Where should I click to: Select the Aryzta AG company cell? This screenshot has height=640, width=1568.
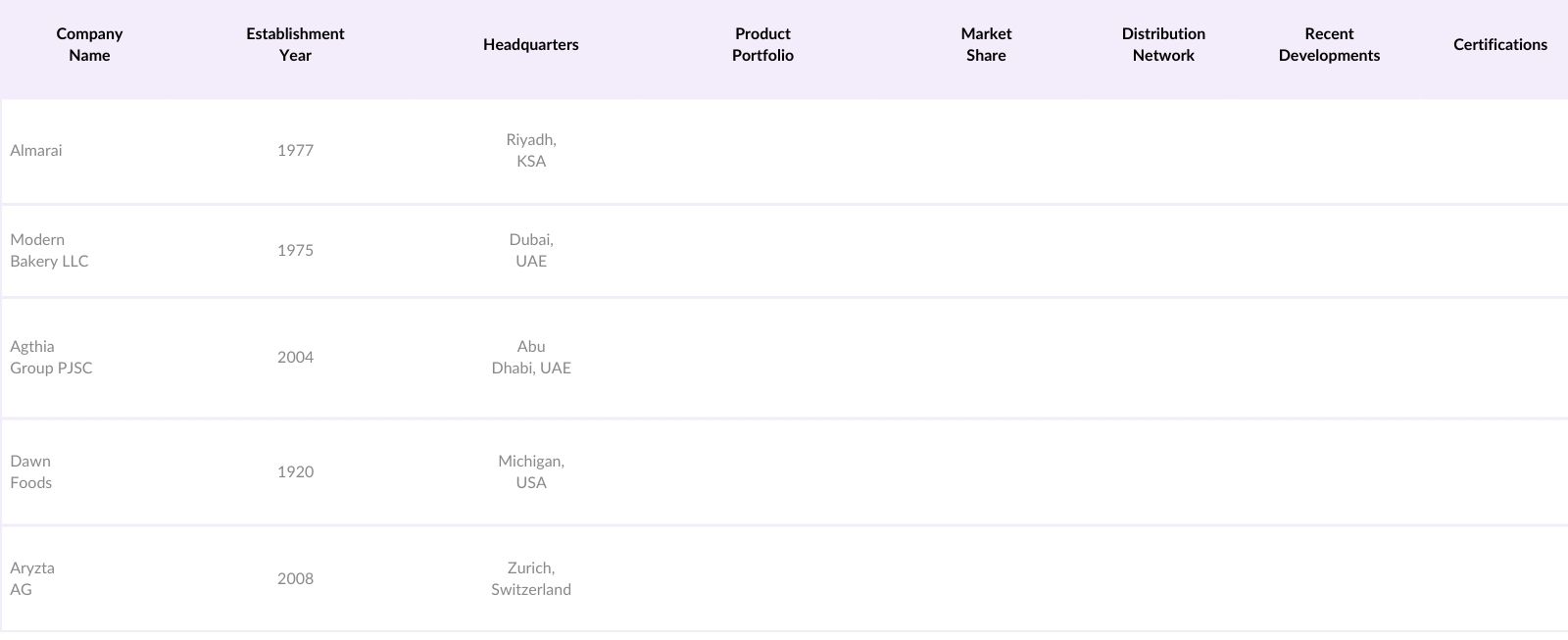(32, 579)
